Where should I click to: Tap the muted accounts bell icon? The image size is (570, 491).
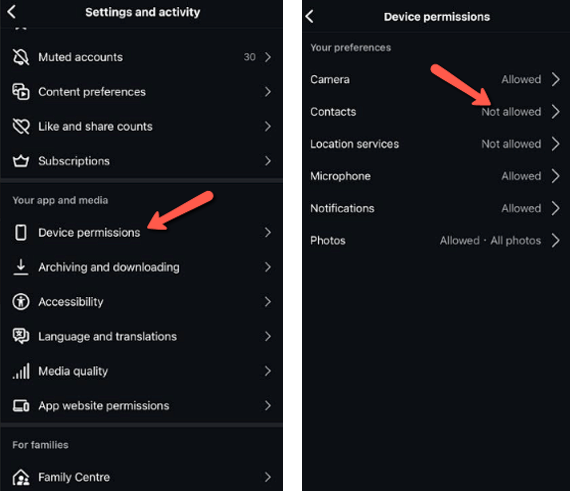click(x=21, y=57)
